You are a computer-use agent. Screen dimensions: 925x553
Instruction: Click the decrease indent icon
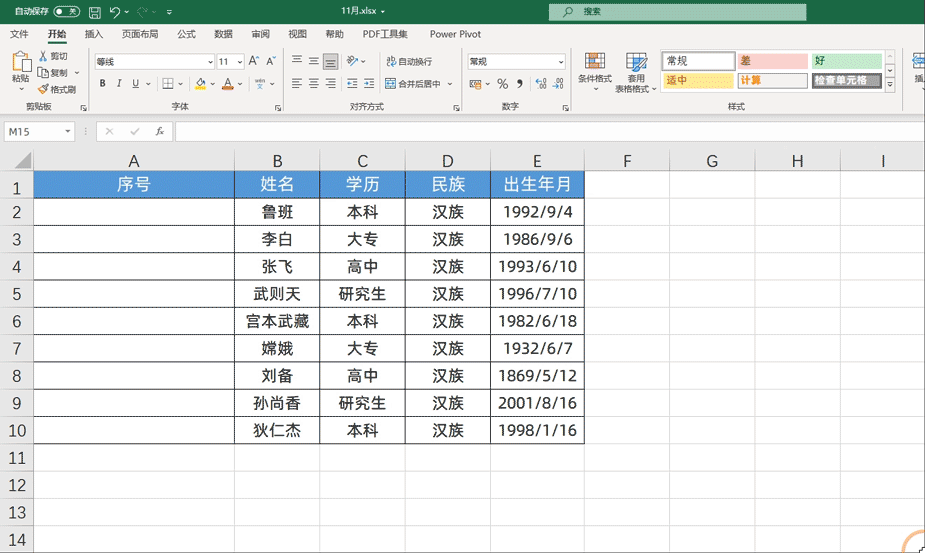pyautogui.click(x=352, y=84)
